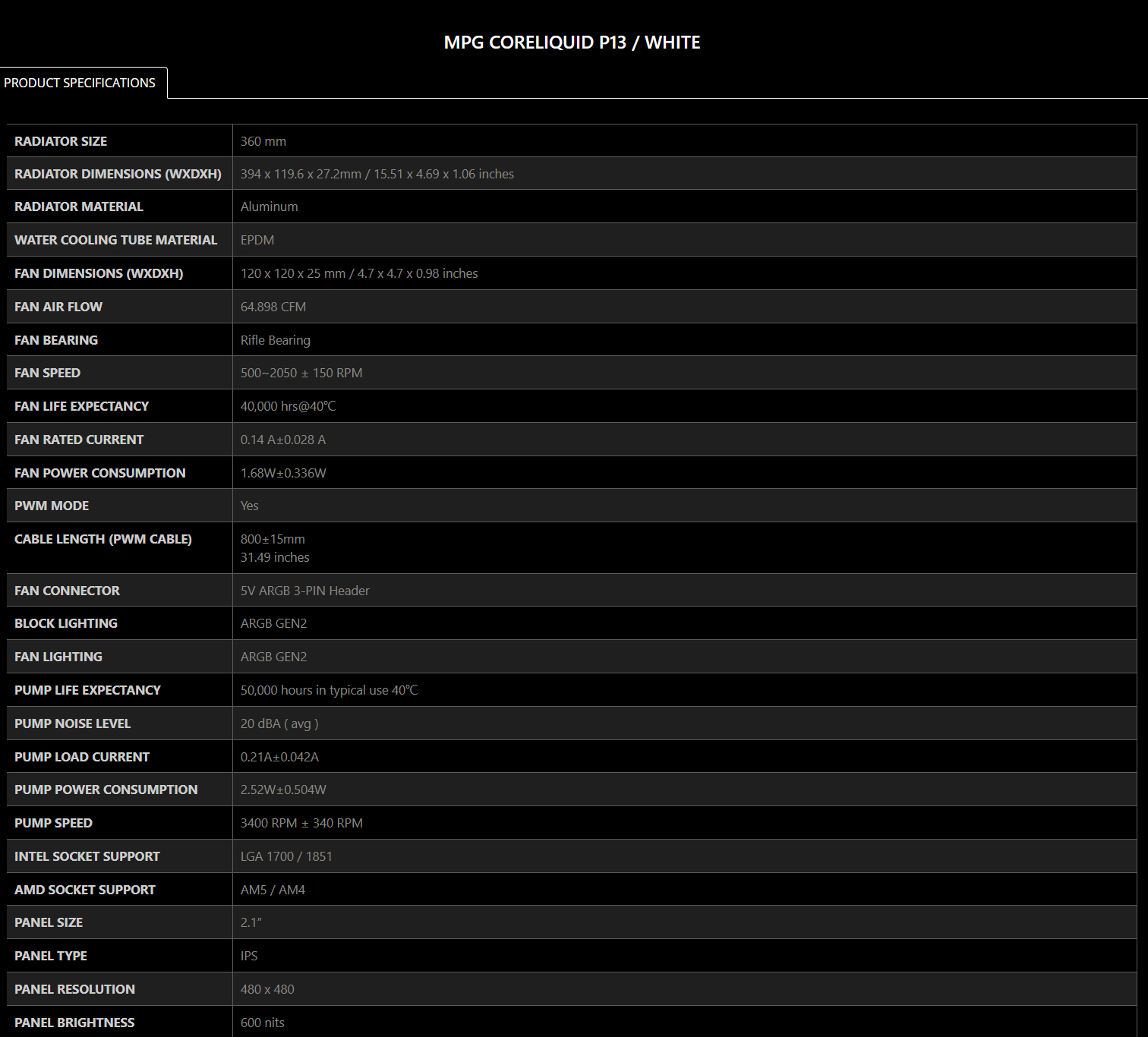The image size is (1148, 1037).
Task: Select the 1.68W±0.336W value
Action: click(x=283, y=473)
